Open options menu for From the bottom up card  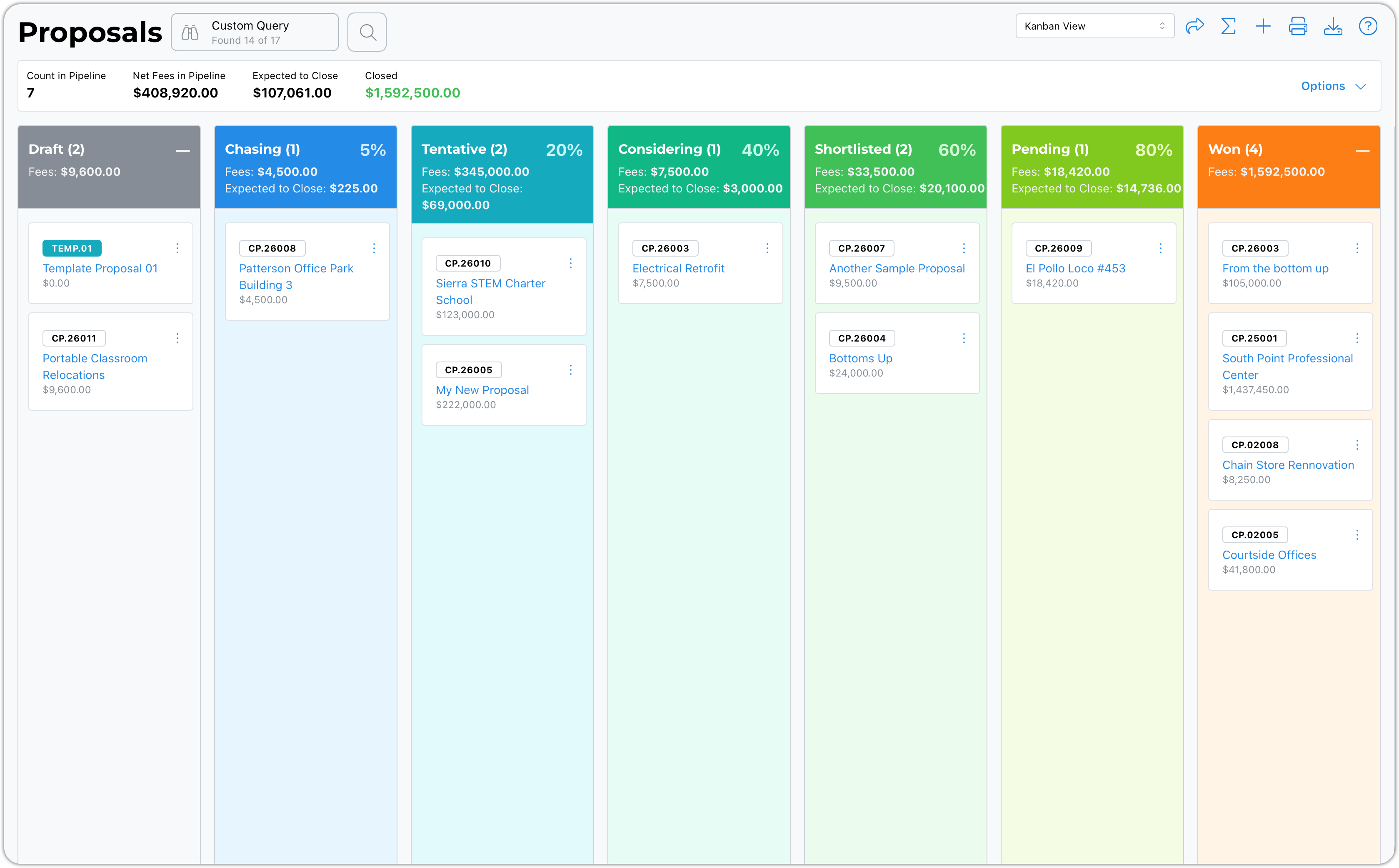pyautogui.click(x=1357, y=248)
